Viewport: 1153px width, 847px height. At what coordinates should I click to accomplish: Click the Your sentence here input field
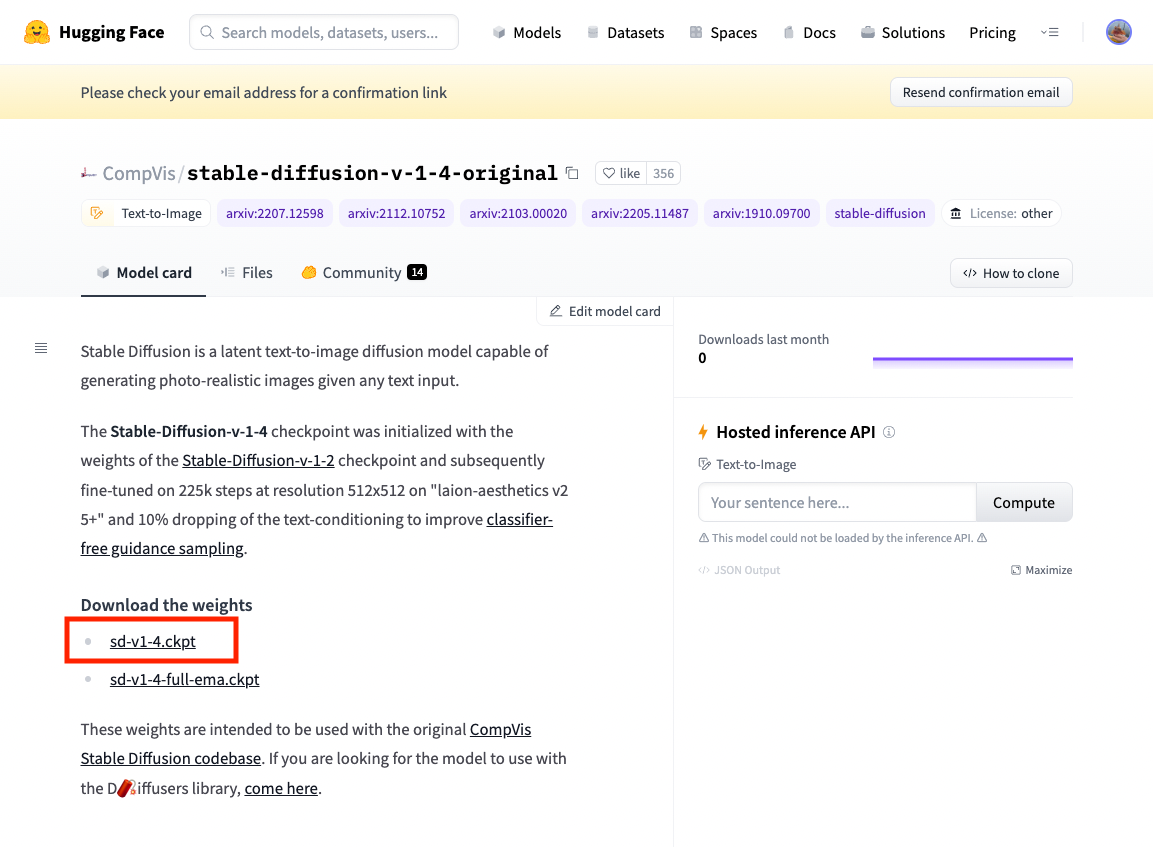(x=837, y=502)
